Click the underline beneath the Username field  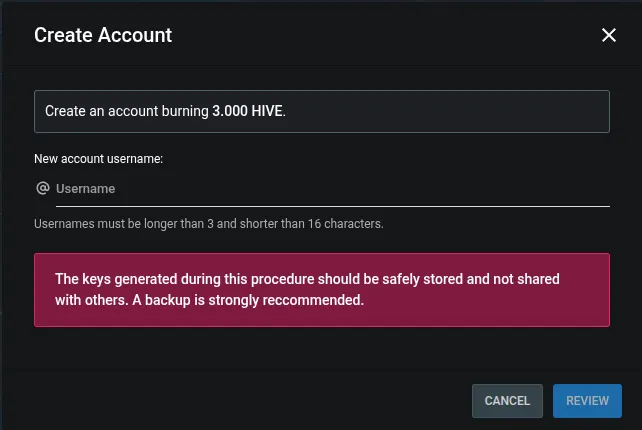point(332,206)
